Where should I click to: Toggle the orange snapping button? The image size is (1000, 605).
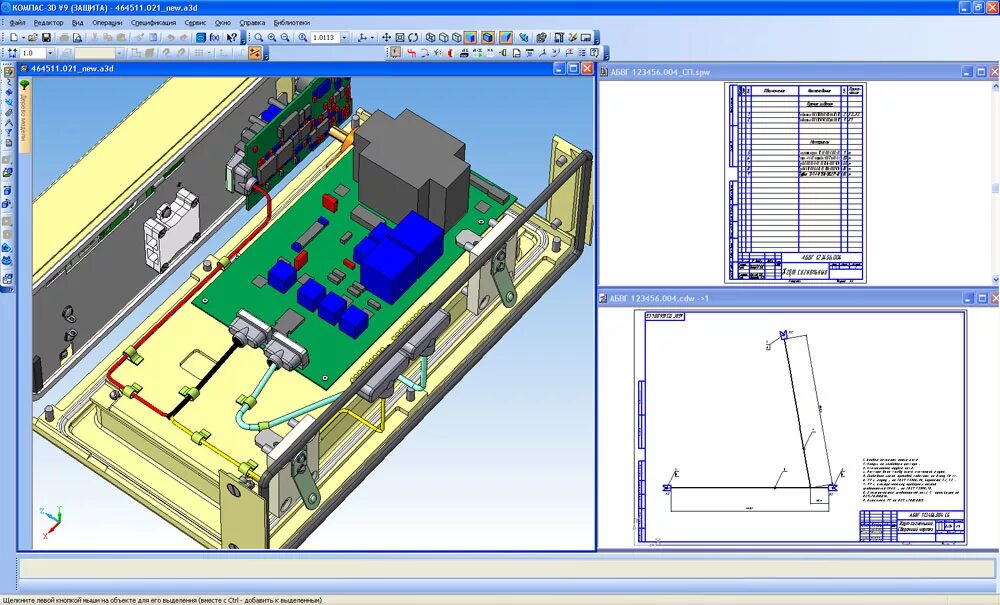tap(254, 53)
